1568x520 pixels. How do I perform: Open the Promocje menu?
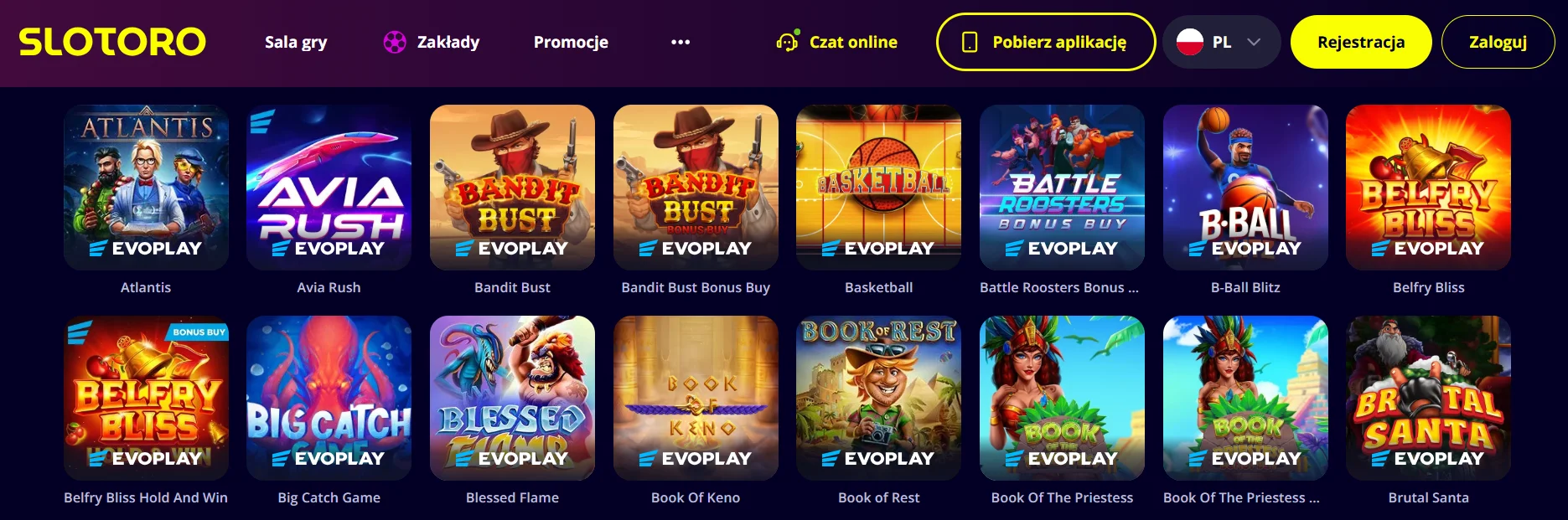tap(570, 41)
